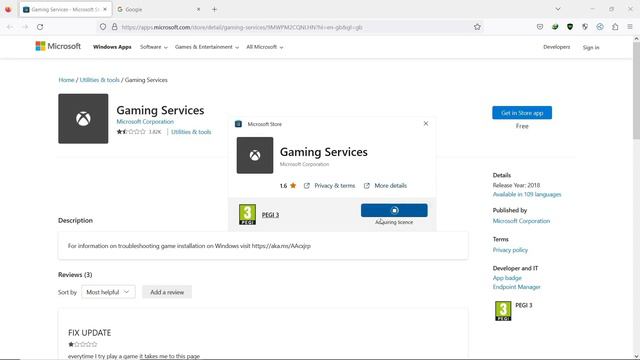Image resolution: width=640 pixels, height=360 pixels.
Task: Expand the All Microsoft dropdown
Action: click(265, 47)
